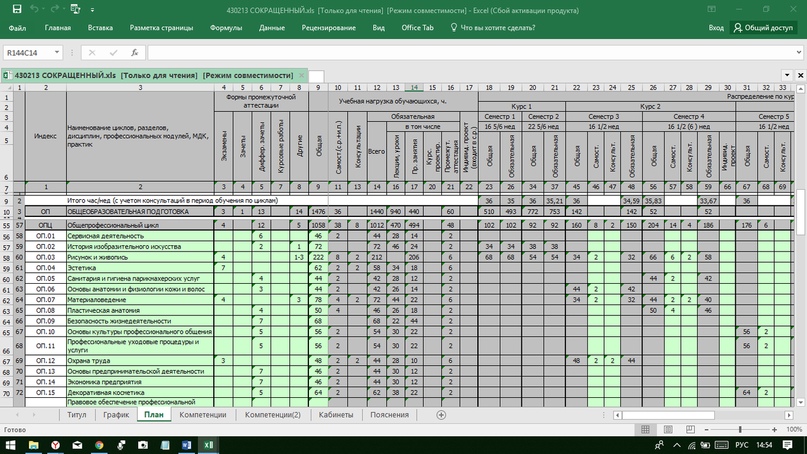Show hidden system tray icons chevron

click(x=677, y=445)
